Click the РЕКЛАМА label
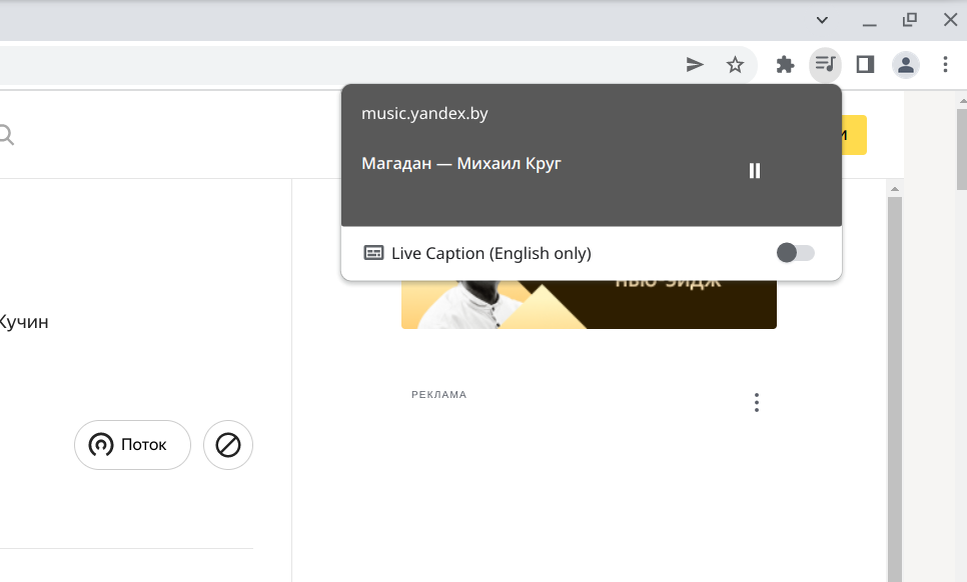Viewport: 967px width, 582px height. (439, 395)
